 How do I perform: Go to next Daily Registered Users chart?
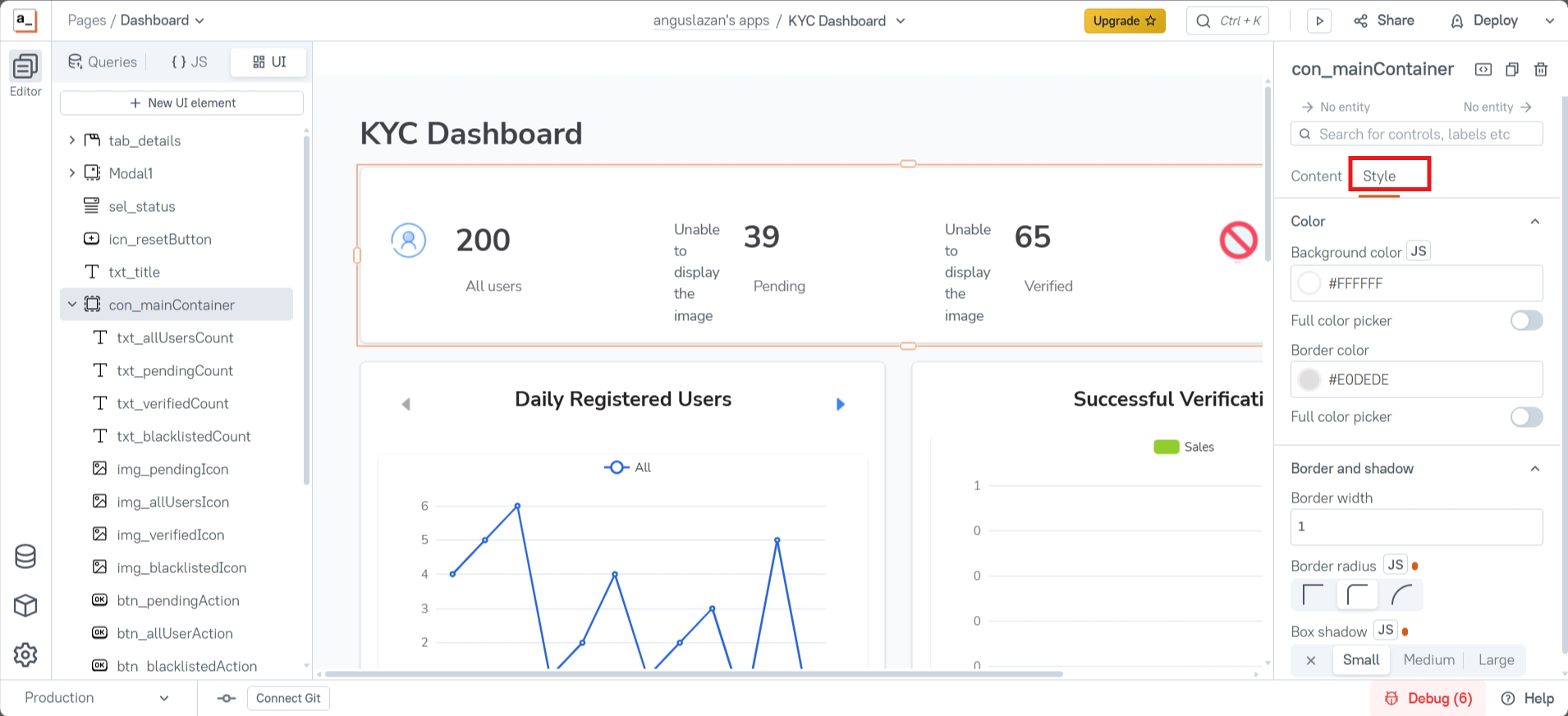[x=840, y=404]
